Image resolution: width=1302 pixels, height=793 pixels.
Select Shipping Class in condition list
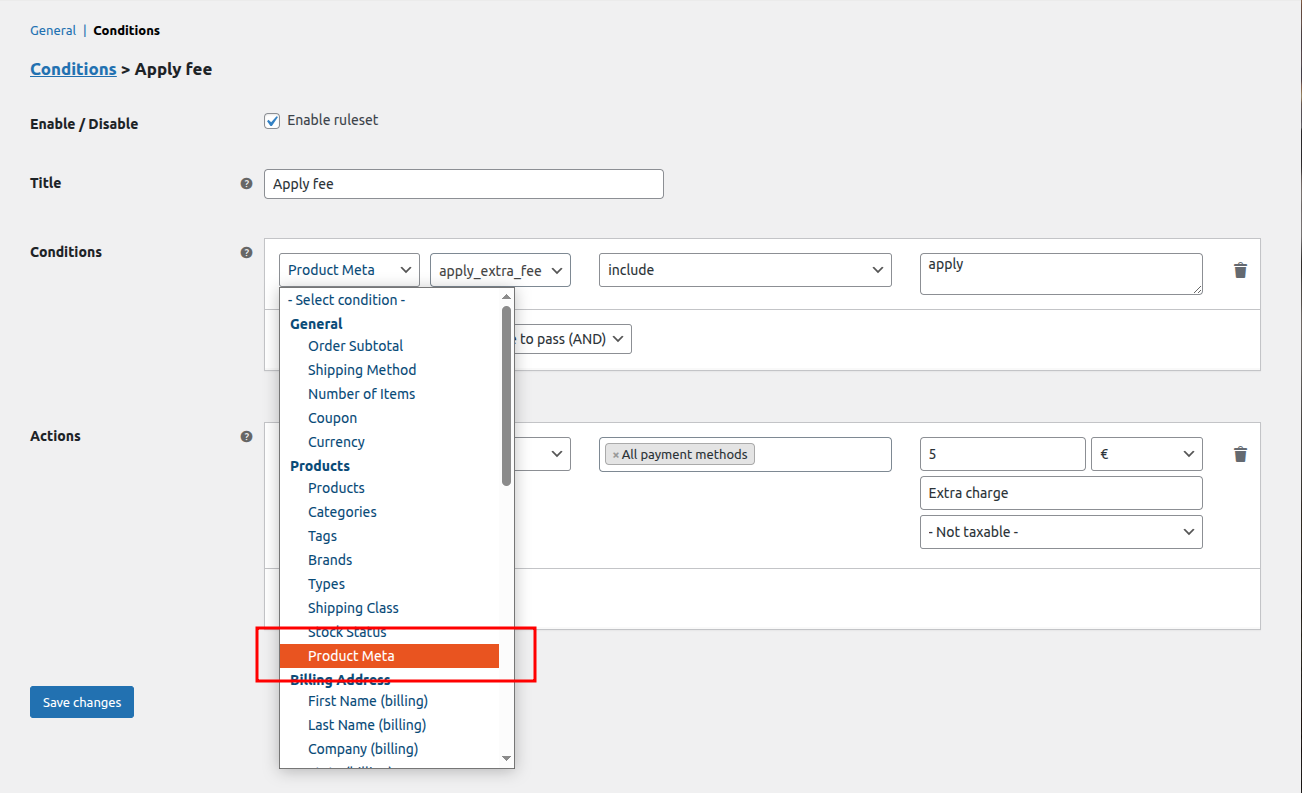tap(353, 608)
